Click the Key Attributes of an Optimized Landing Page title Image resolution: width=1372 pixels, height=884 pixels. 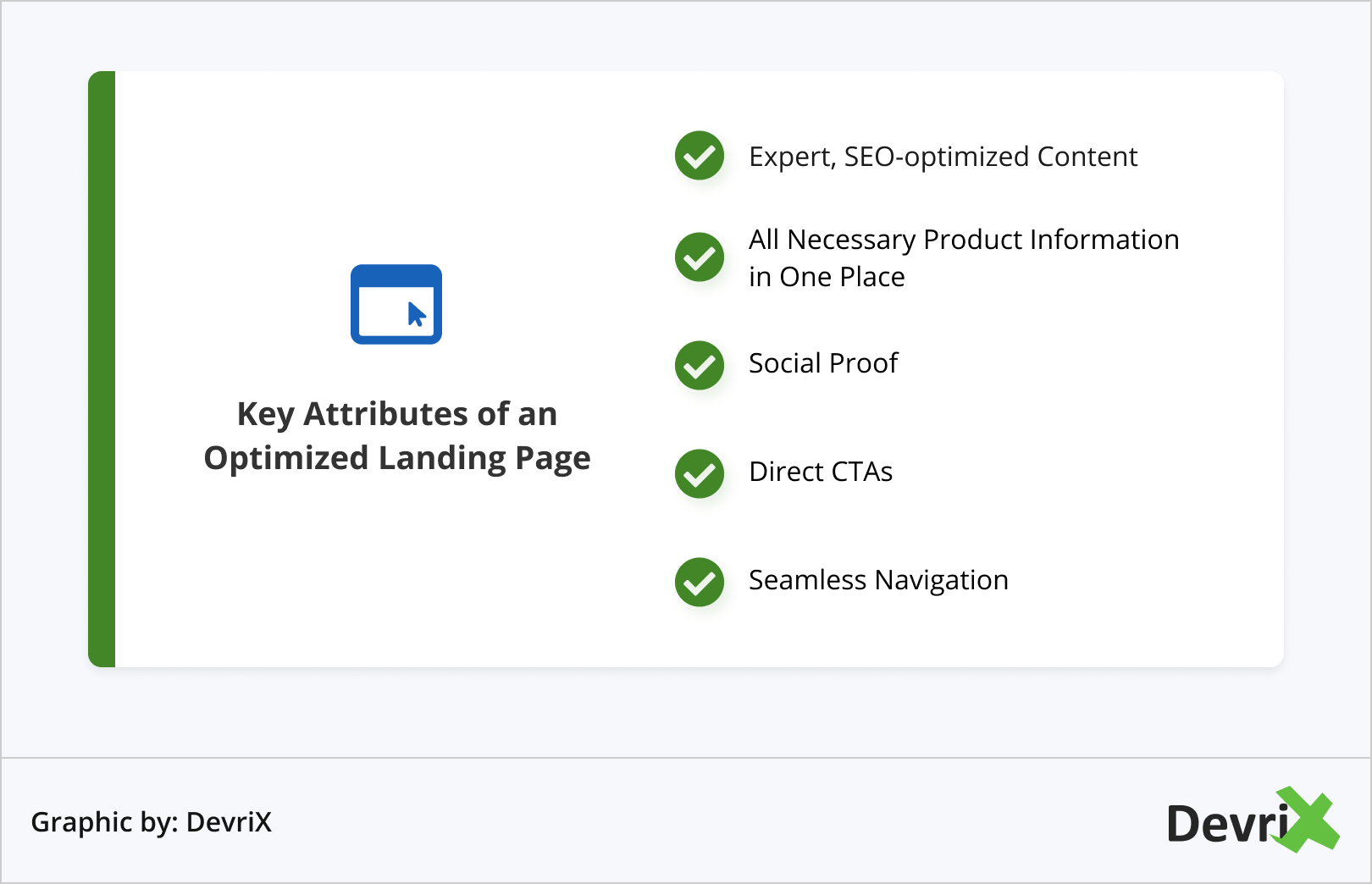point(397,436)
